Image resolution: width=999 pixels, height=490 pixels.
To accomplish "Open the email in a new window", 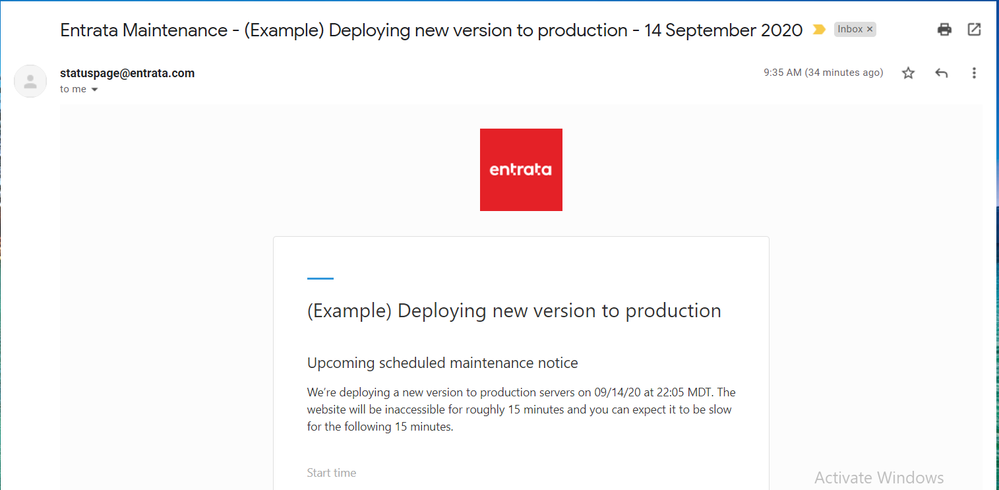I will pos(974,29).
